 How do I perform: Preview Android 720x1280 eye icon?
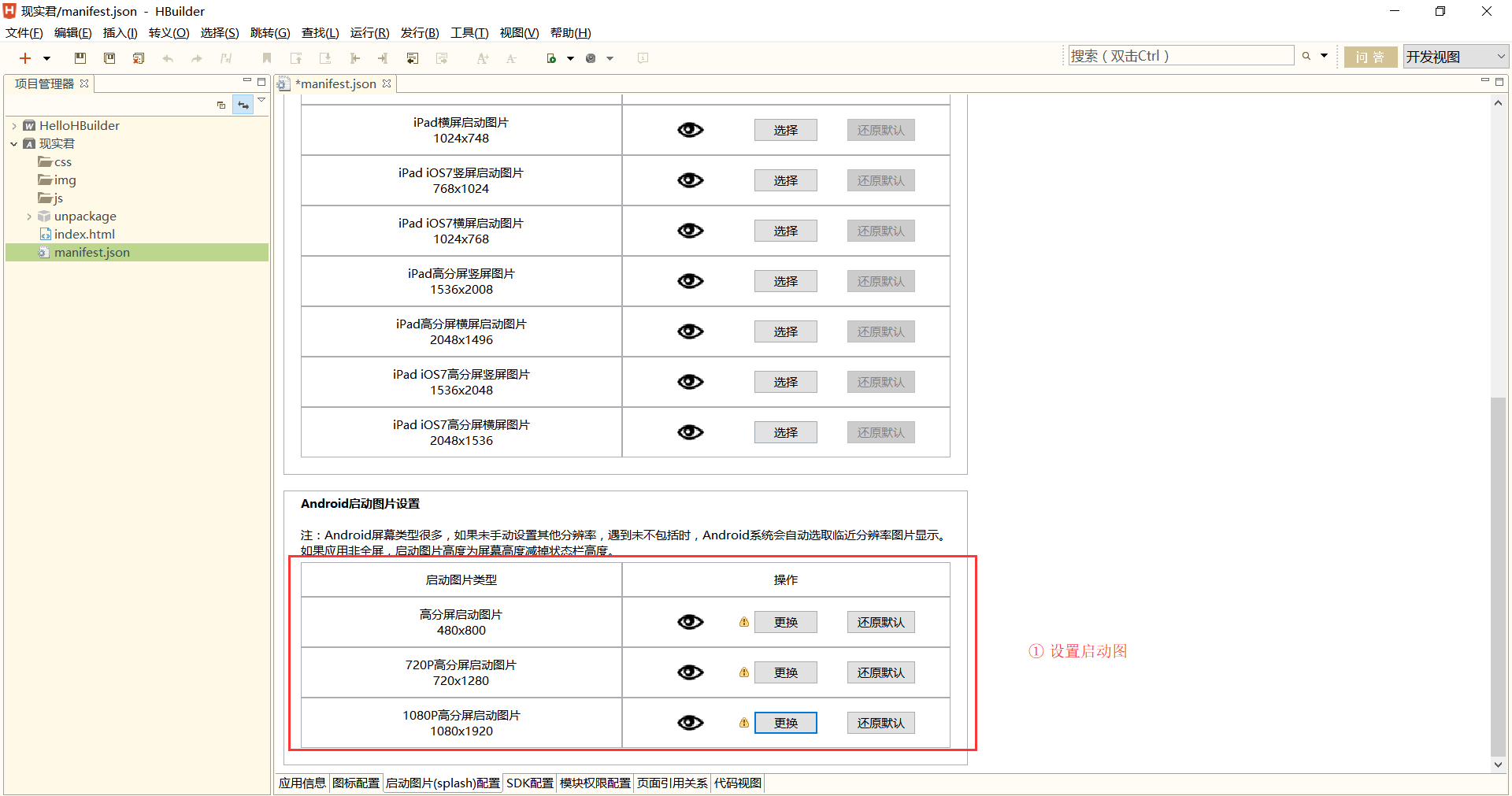pos(691,672)
